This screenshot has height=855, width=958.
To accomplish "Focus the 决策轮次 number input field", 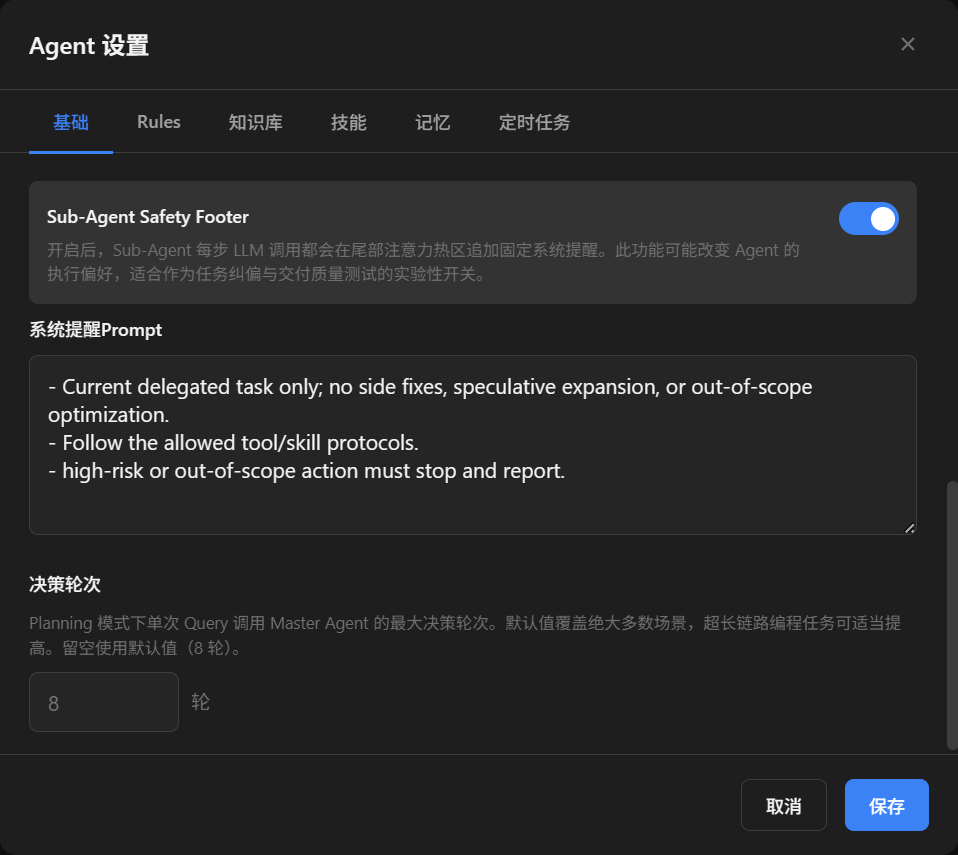I will (104, 702).
